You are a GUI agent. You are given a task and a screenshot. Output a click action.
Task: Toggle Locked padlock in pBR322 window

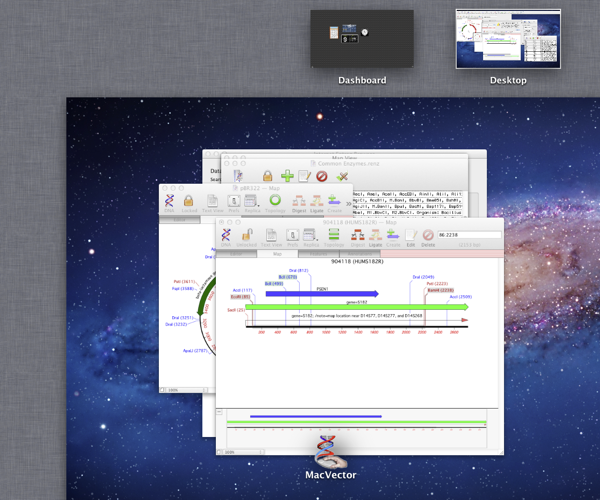(x=188, y=202)
